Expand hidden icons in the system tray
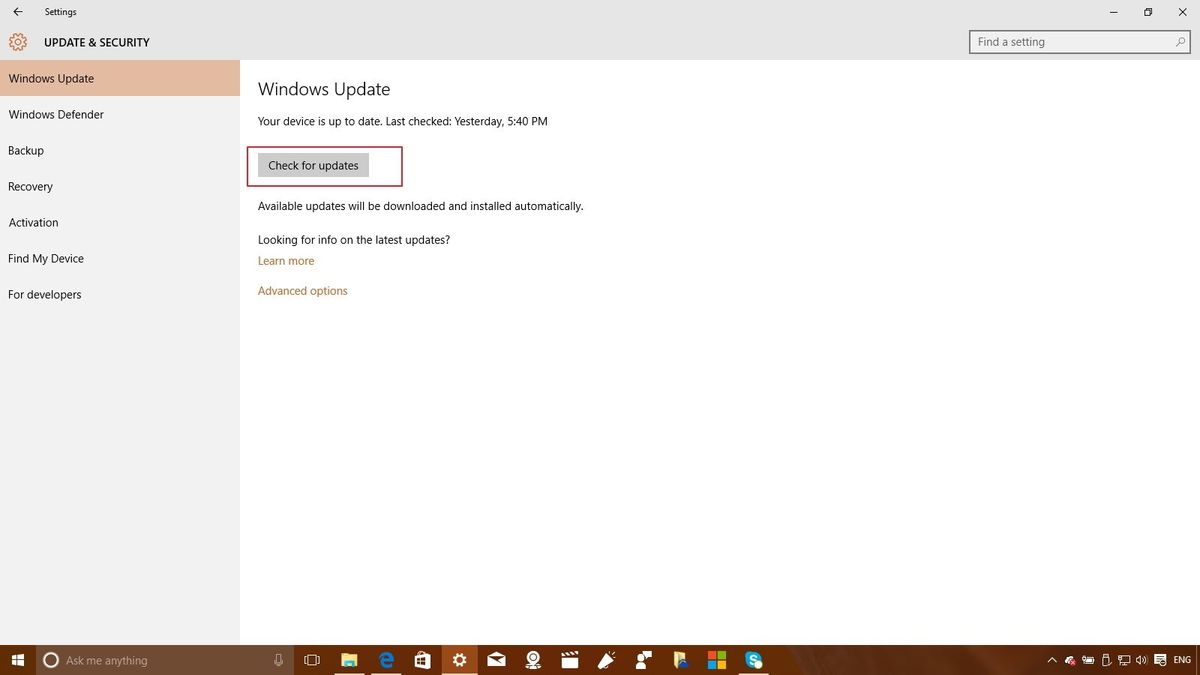 click(1052, 660)
